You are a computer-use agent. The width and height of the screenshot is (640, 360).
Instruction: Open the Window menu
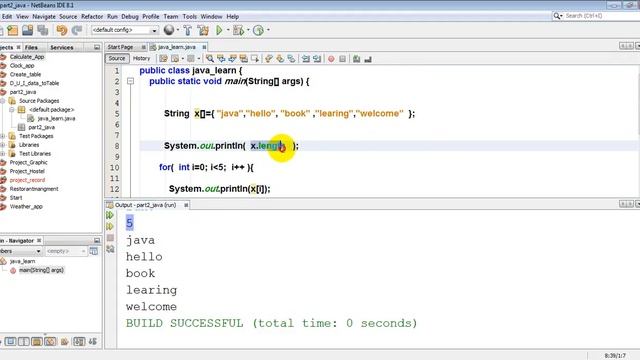211,17
